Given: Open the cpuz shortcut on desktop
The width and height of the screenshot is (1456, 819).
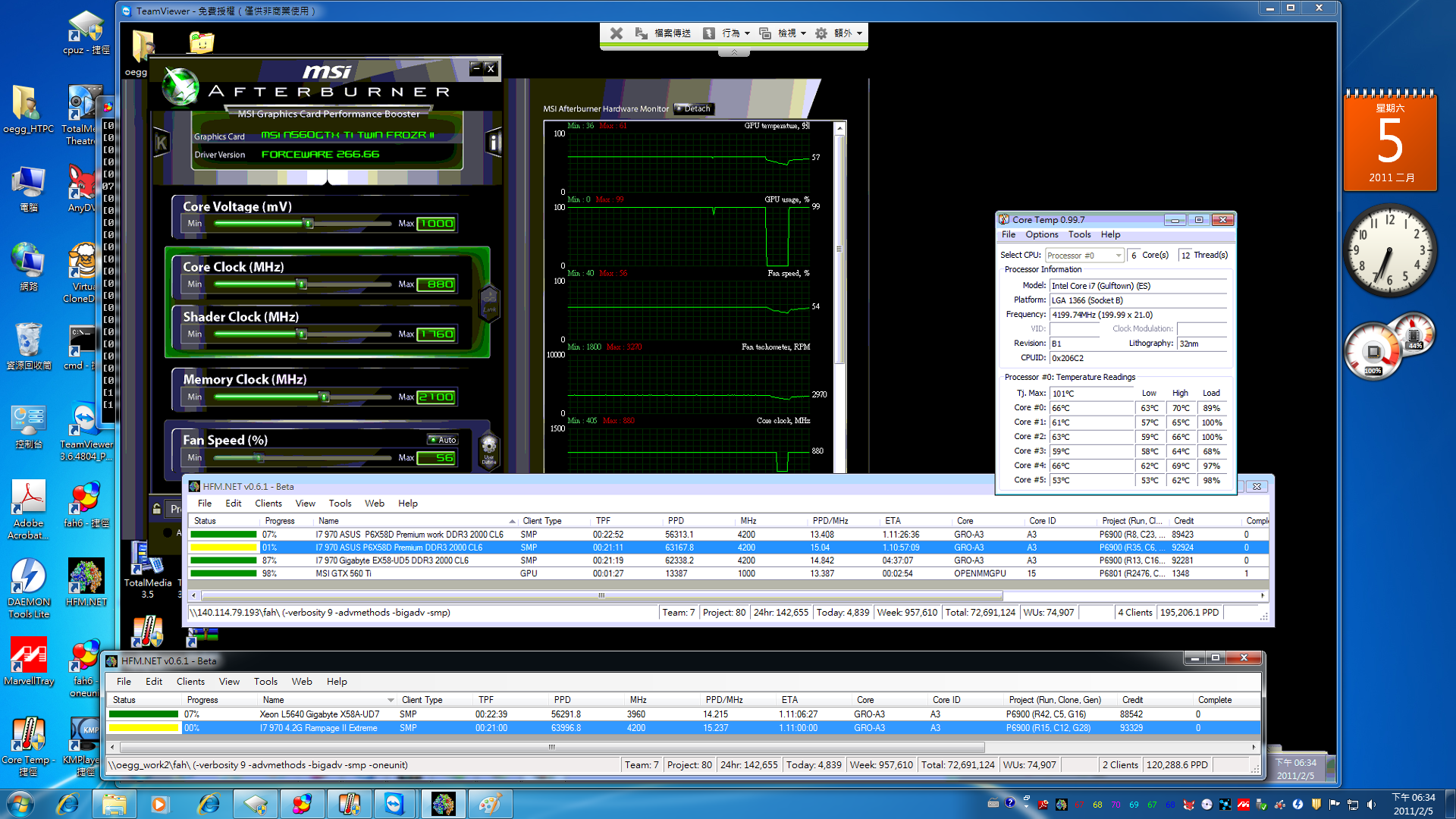Looking at the screenshot, I should click(x=86, y=33).
